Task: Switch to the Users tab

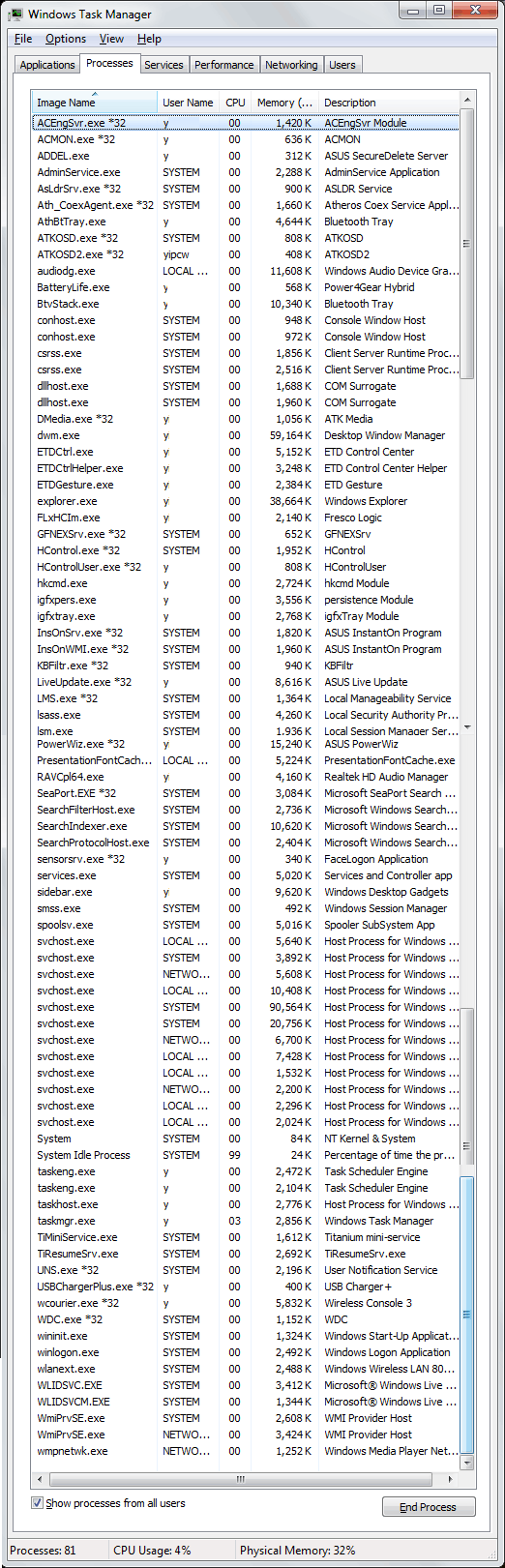Action: coord(342,65)
